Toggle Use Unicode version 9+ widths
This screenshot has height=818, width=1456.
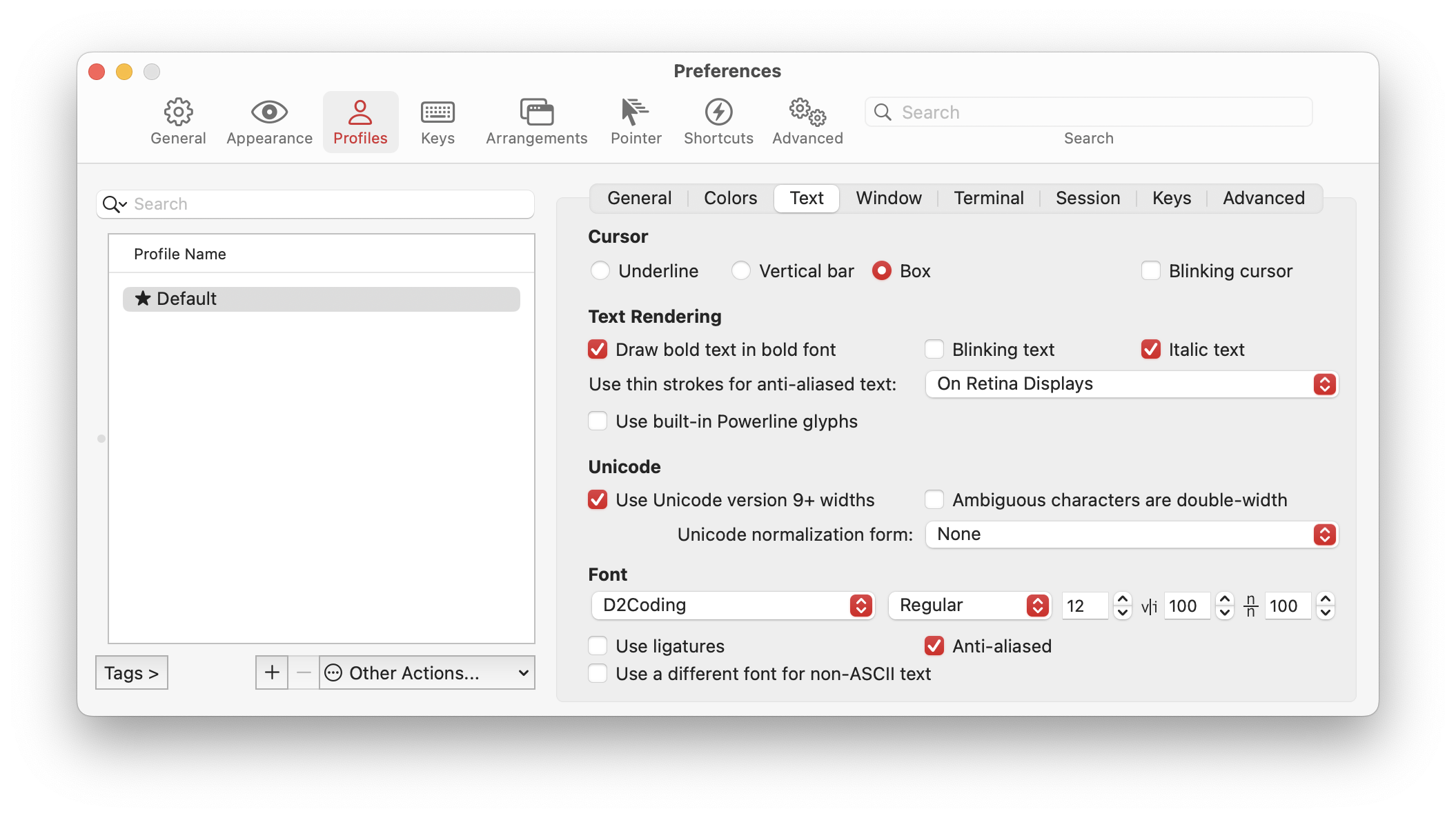(x=598, y=500)
